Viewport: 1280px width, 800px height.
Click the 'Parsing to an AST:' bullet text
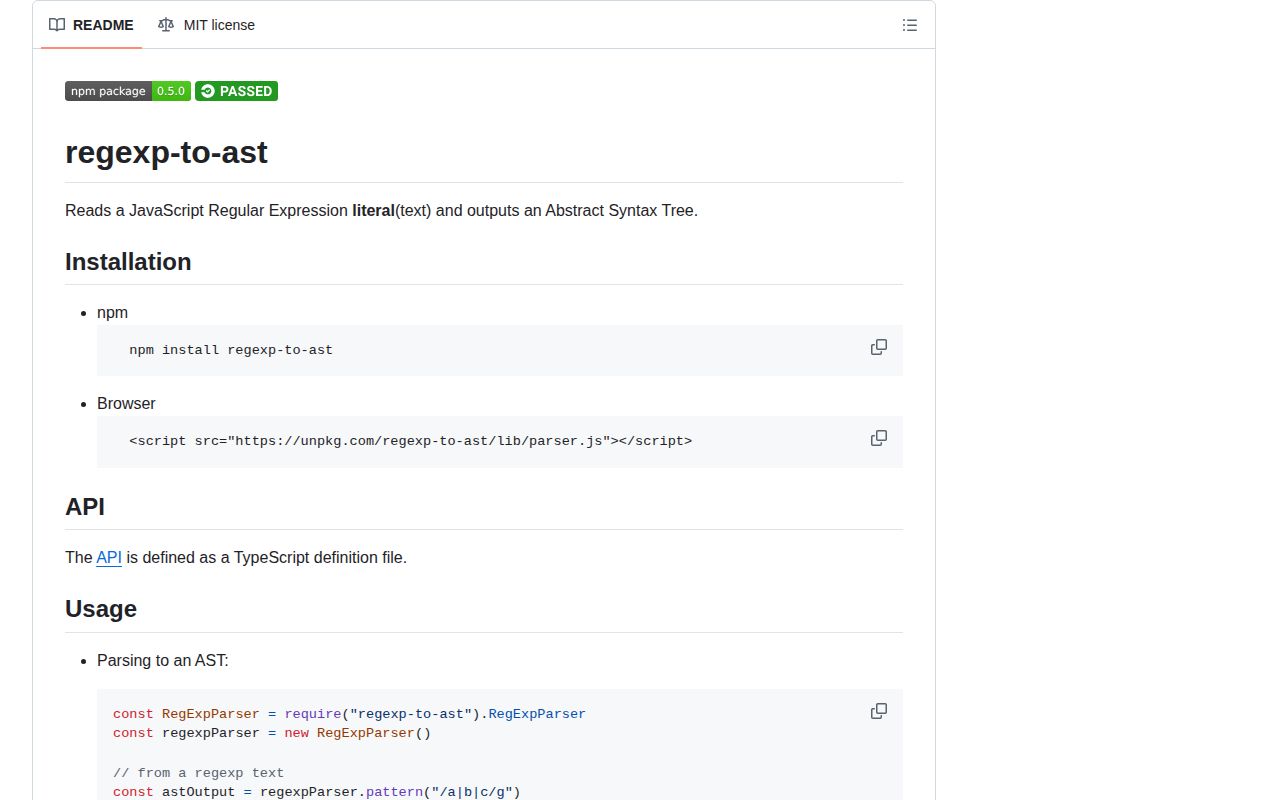163,661
